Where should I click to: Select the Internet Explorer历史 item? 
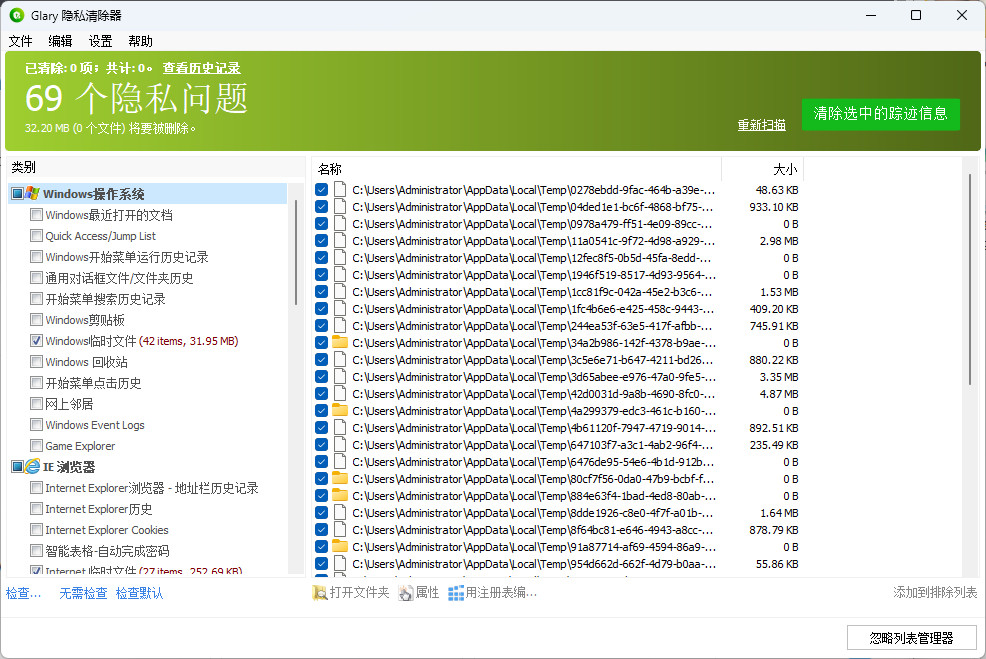(x=99, y=509)
